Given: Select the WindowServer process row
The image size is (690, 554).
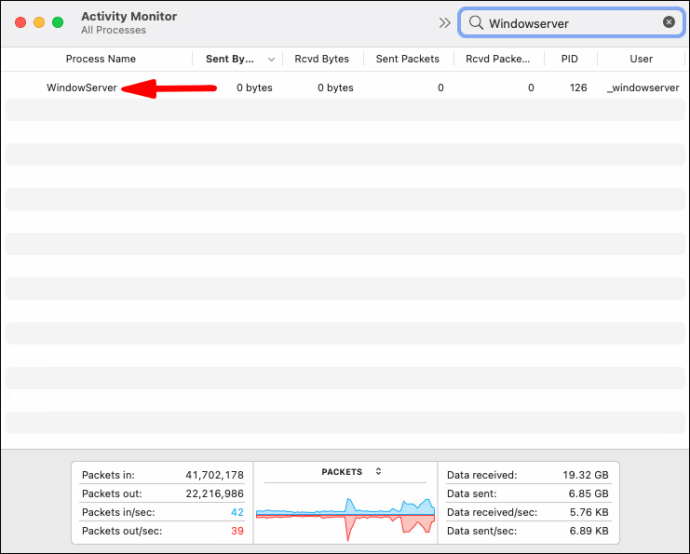Looking at the screenshot, I should 345,88.
